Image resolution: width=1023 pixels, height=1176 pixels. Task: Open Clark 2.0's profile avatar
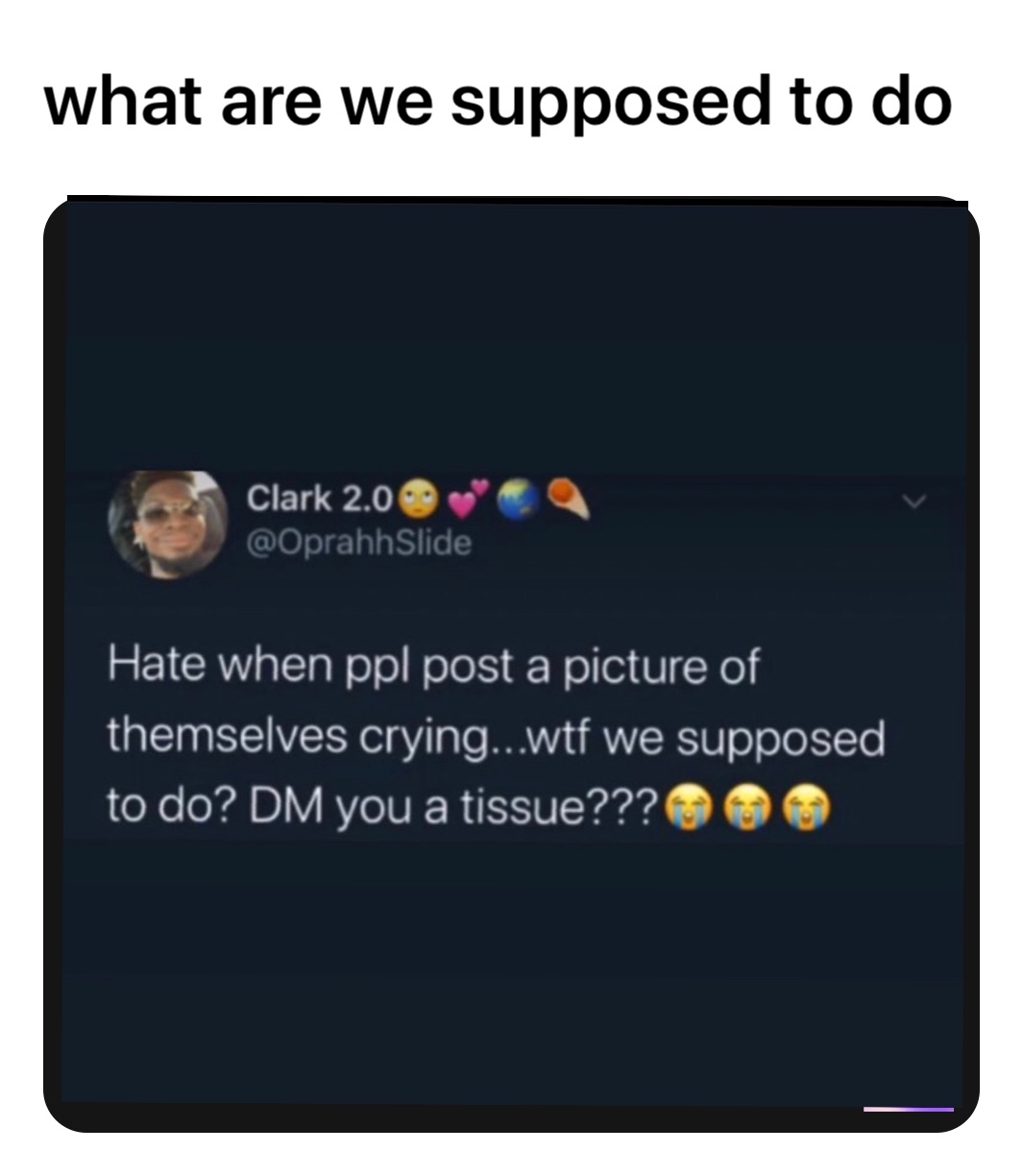pos(163,524)
